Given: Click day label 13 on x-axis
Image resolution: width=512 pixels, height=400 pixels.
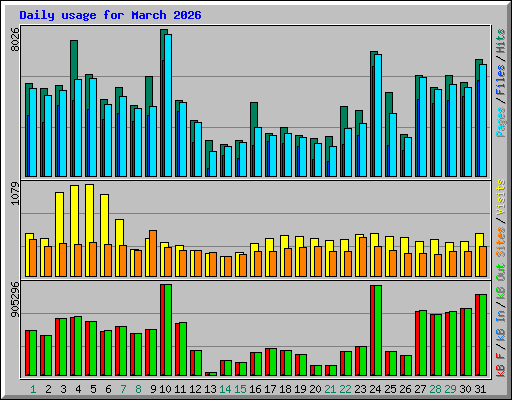Looking at the screenshot, I should tap(210, 389).
